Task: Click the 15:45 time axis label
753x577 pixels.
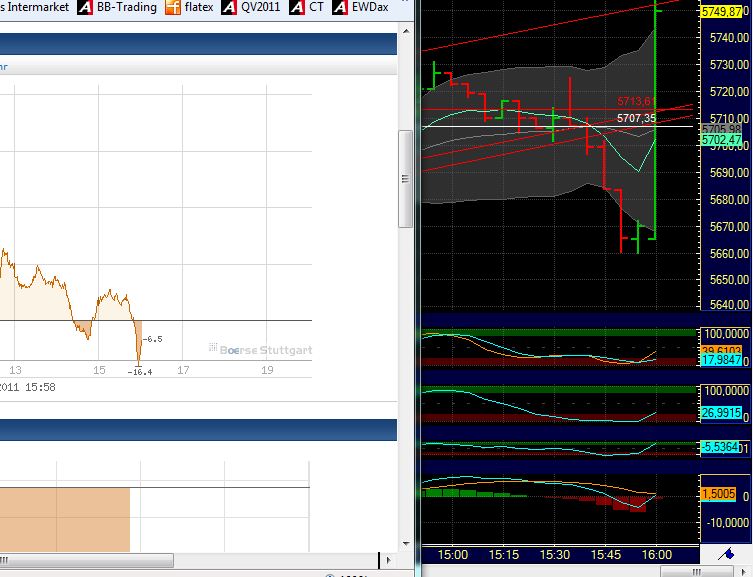Action: 606,555
